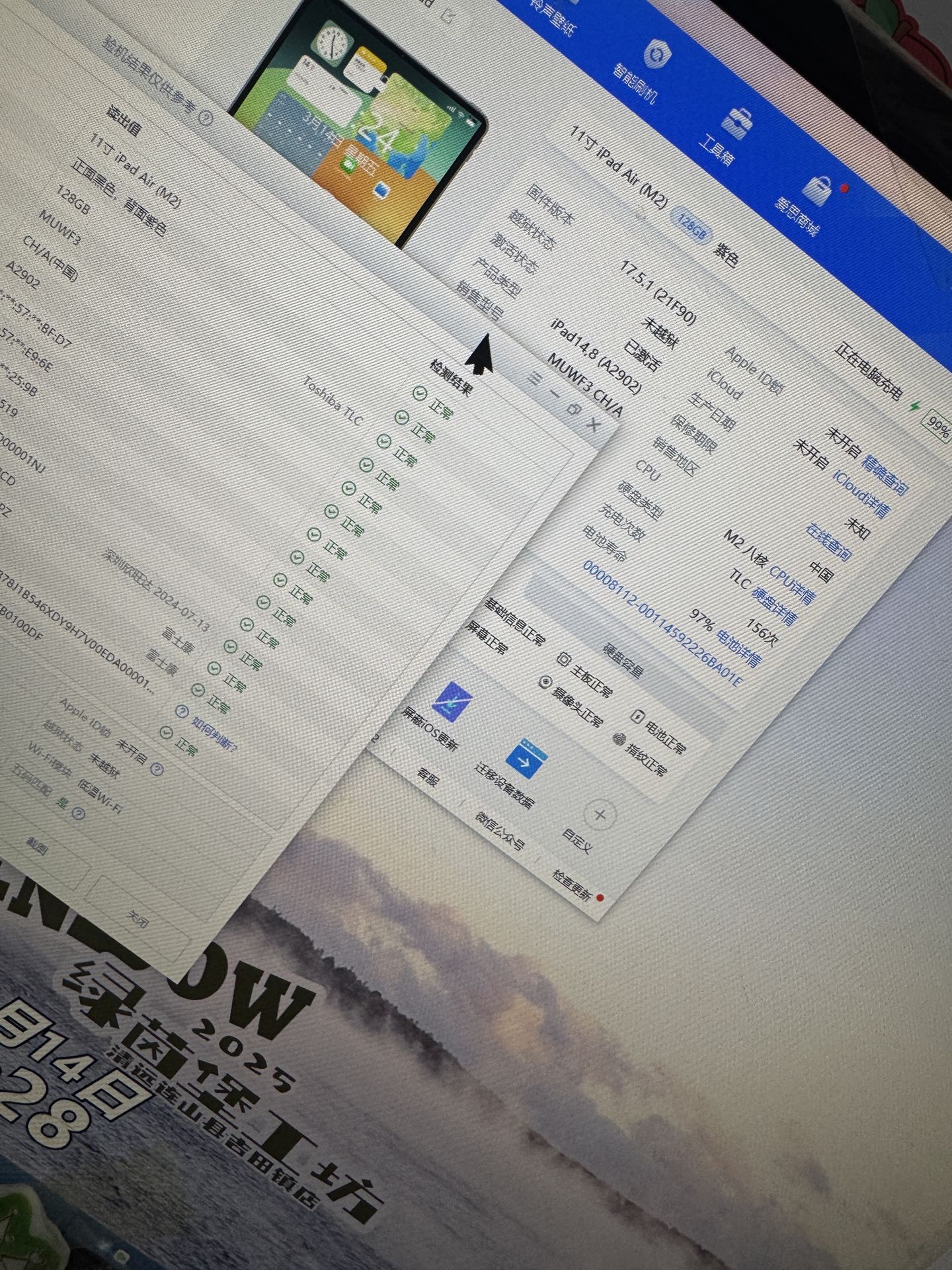Open the 精确查询 link
Image resolution: width=952 pixels, height=1270 pixels.
[x=886, y=475]
